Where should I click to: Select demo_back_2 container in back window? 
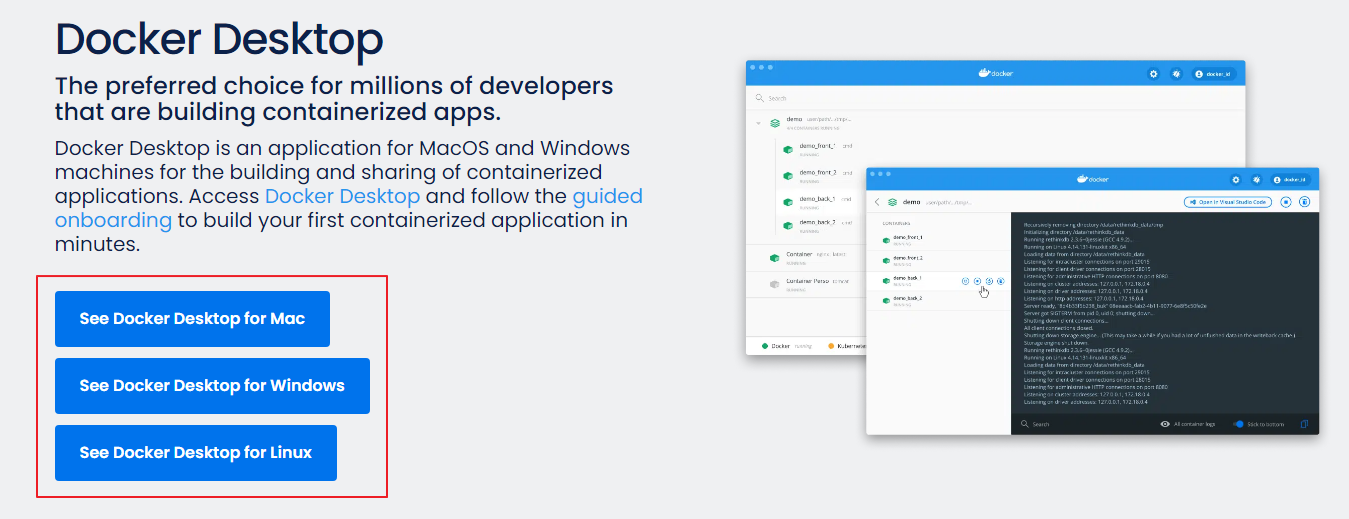click(818, 225)
